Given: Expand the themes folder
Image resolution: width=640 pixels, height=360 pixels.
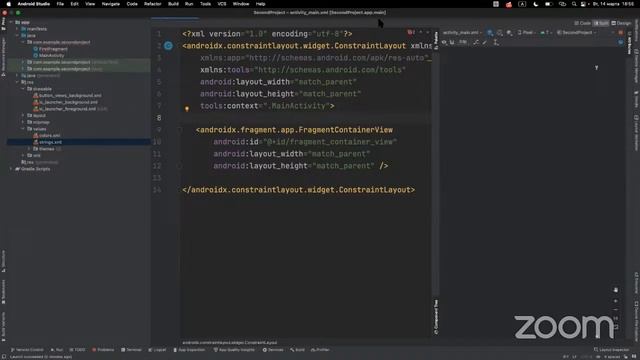Looking at the screenshot, I should tap(29, 149).
